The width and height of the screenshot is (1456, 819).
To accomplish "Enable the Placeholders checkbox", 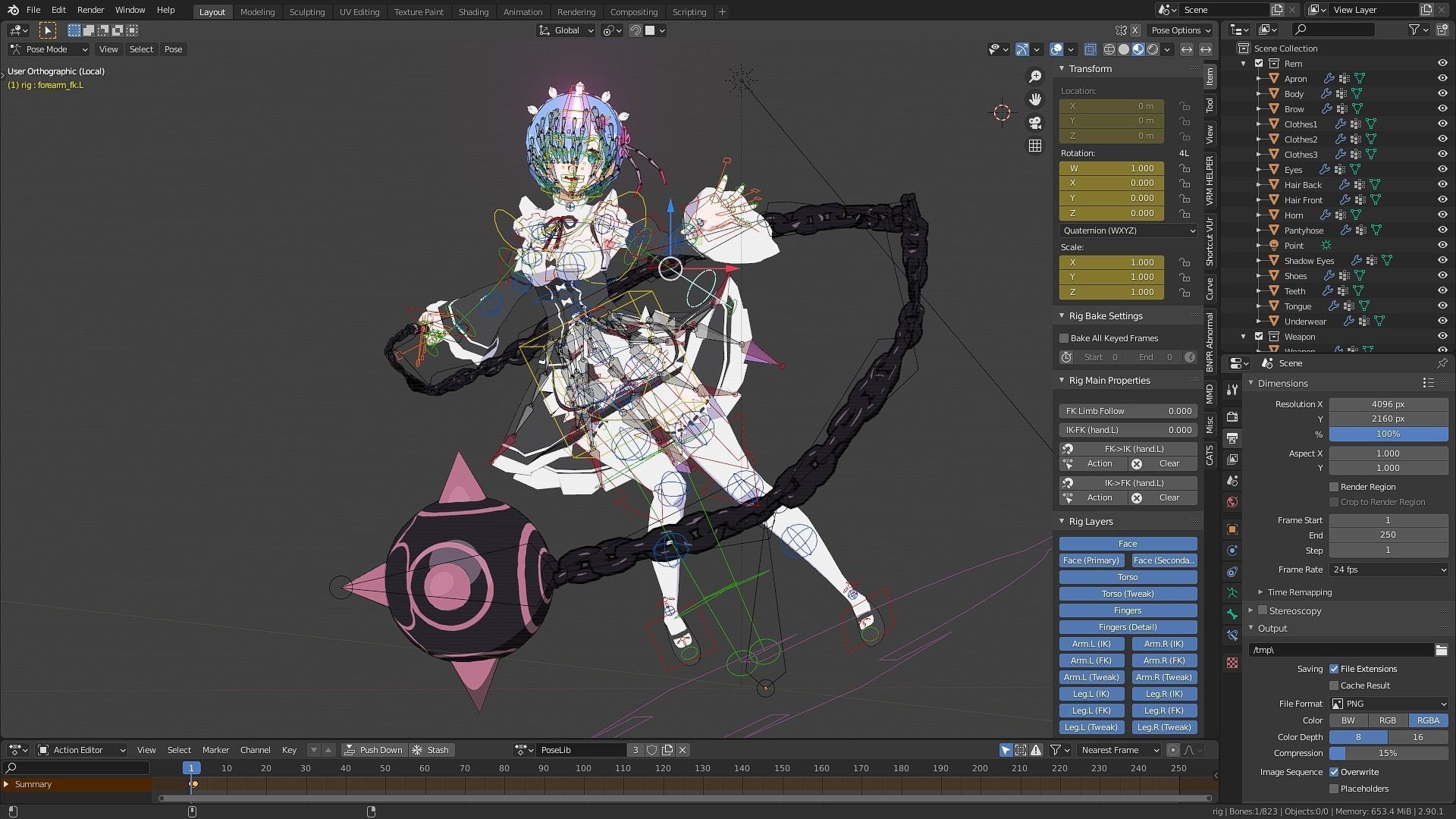I will 1334,789.
